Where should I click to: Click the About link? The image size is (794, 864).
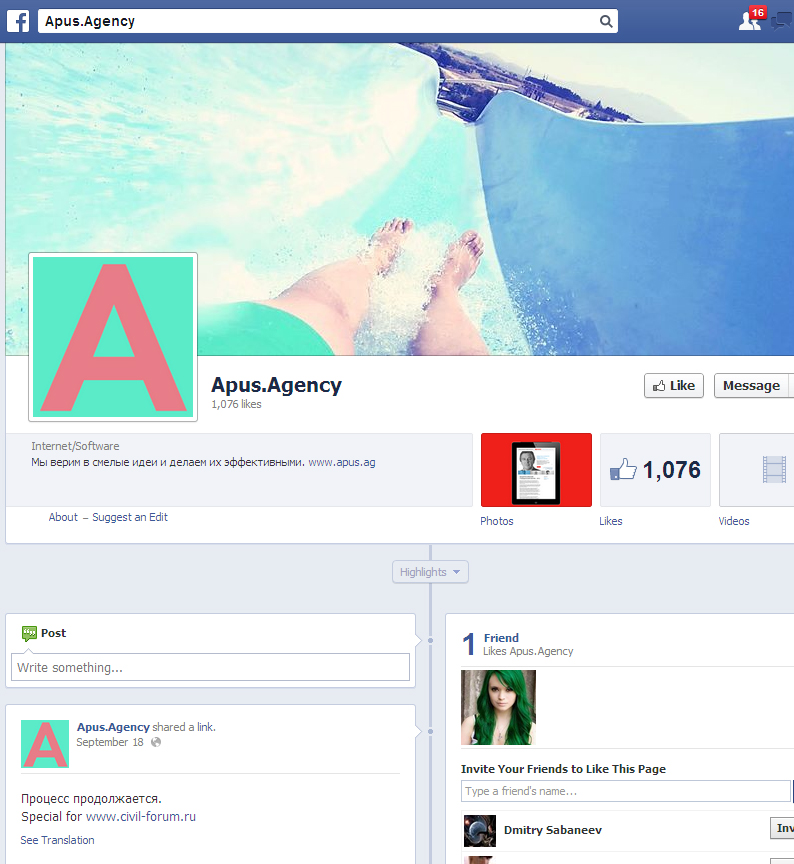[63, 517]
